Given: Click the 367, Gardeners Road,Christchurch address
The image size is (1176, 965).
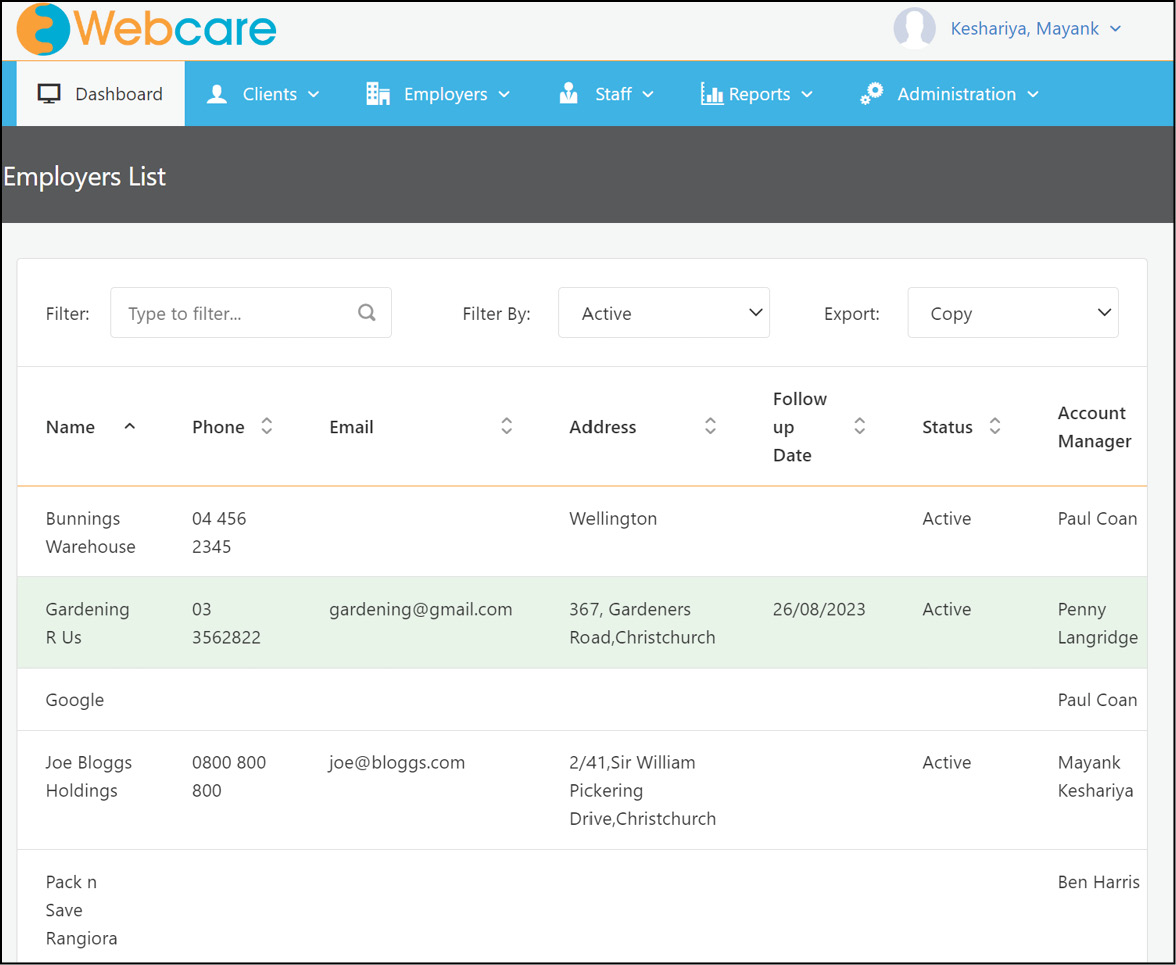Looking at the screenshot, I should coord(642,623).
